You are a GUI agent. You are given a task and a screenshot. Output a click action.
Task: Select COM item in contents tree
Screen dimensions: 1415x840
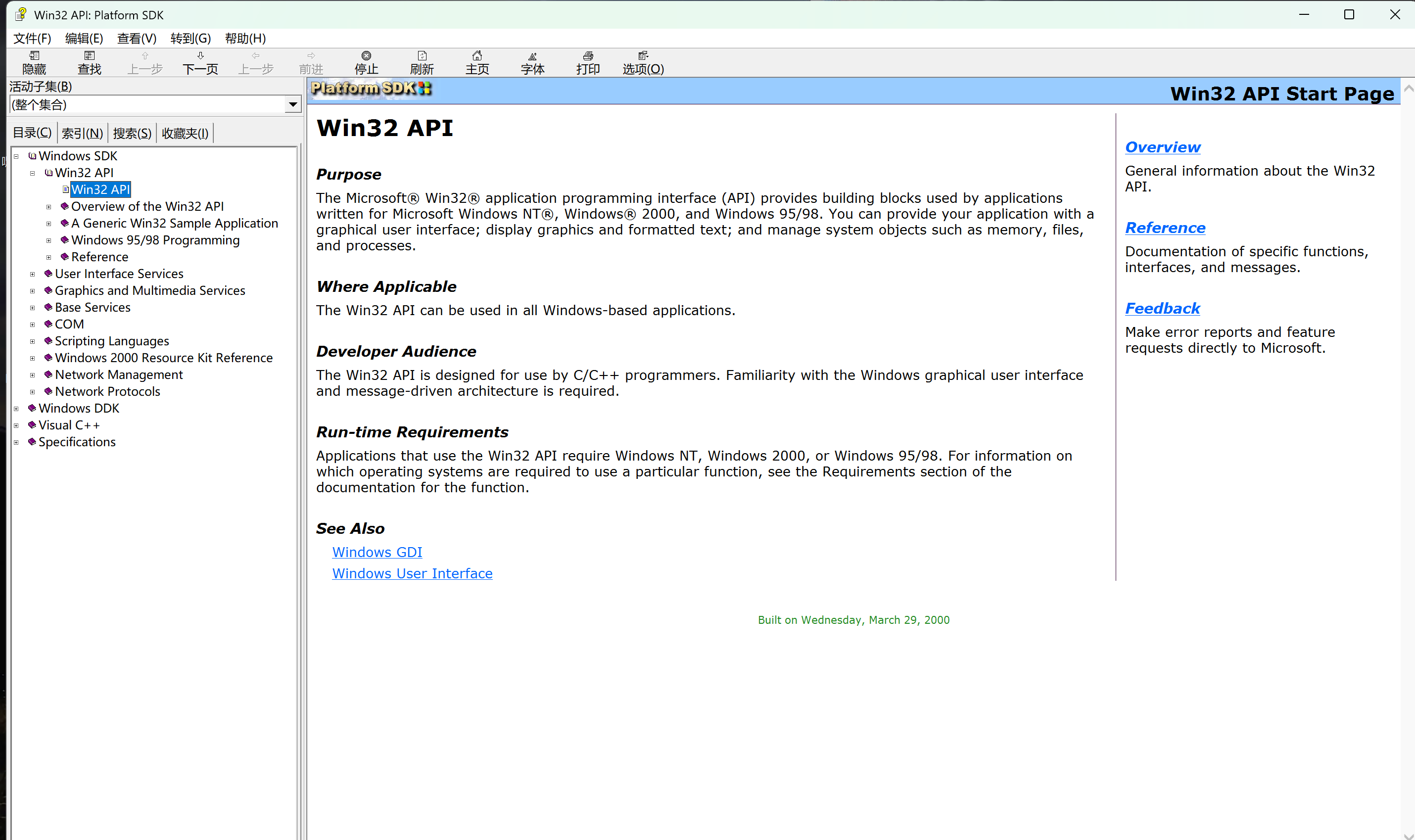(x=69, y=325)
